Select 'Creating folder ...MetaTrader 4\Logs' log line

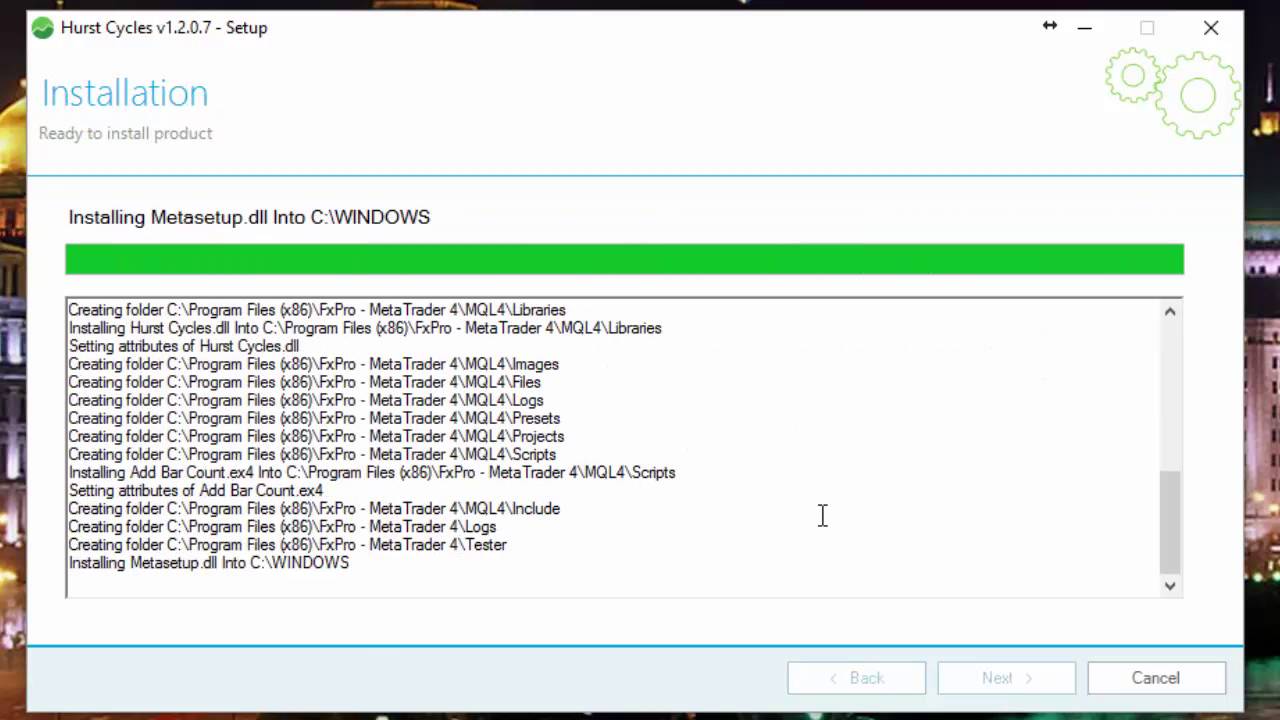coord(282,526)
